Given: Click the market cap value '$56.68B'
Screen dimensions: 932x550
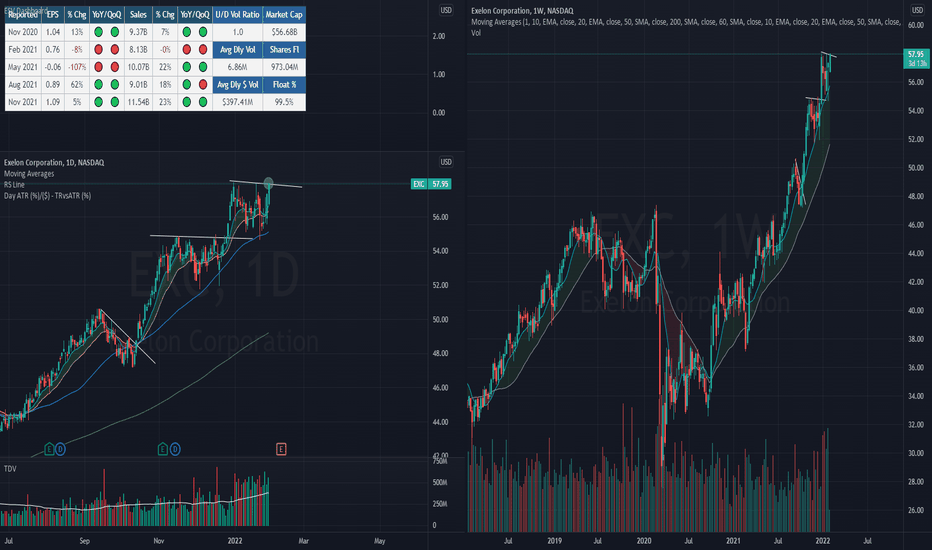Looking at the screenshot, I should pos(284,32).
